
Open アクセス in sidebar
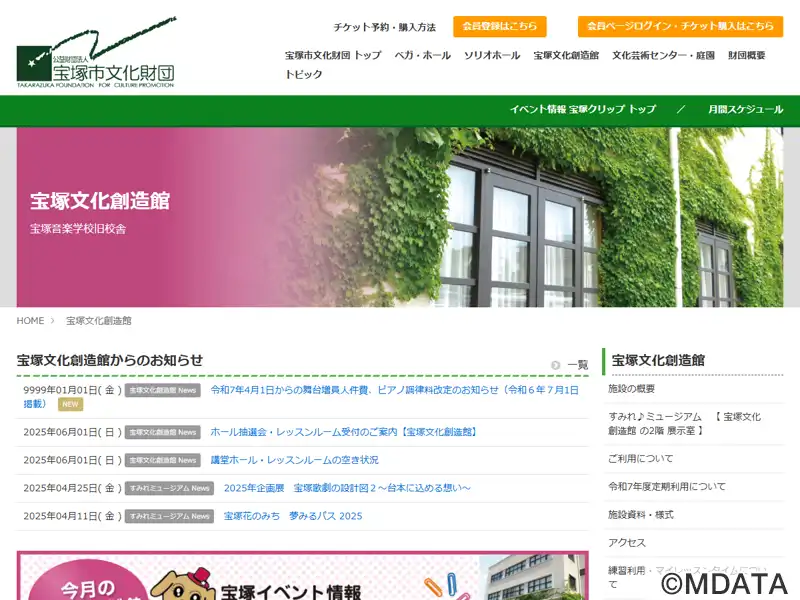pyautogui.click(x=627, y=543)
